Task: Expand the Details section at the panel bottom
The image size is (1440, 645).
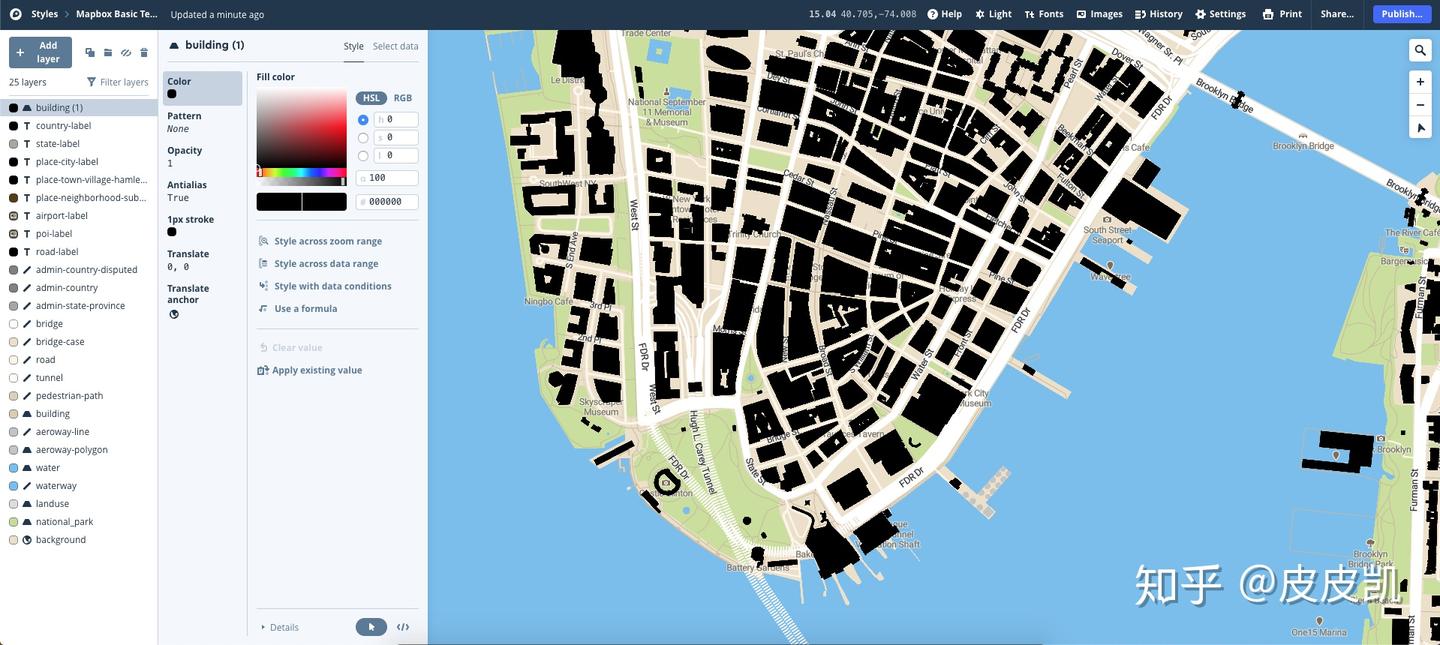Action: [x=283, y=626]
